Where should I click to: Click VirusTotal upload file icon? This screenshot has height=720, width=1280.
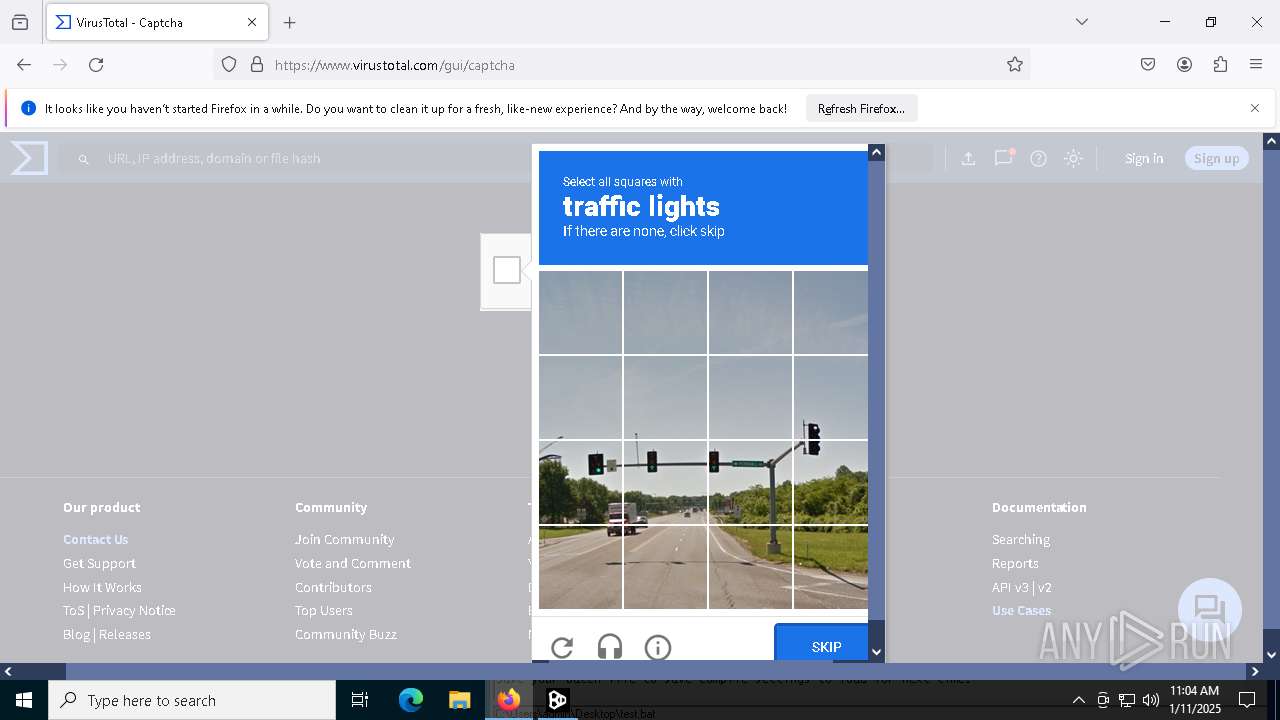coord(968,158)
